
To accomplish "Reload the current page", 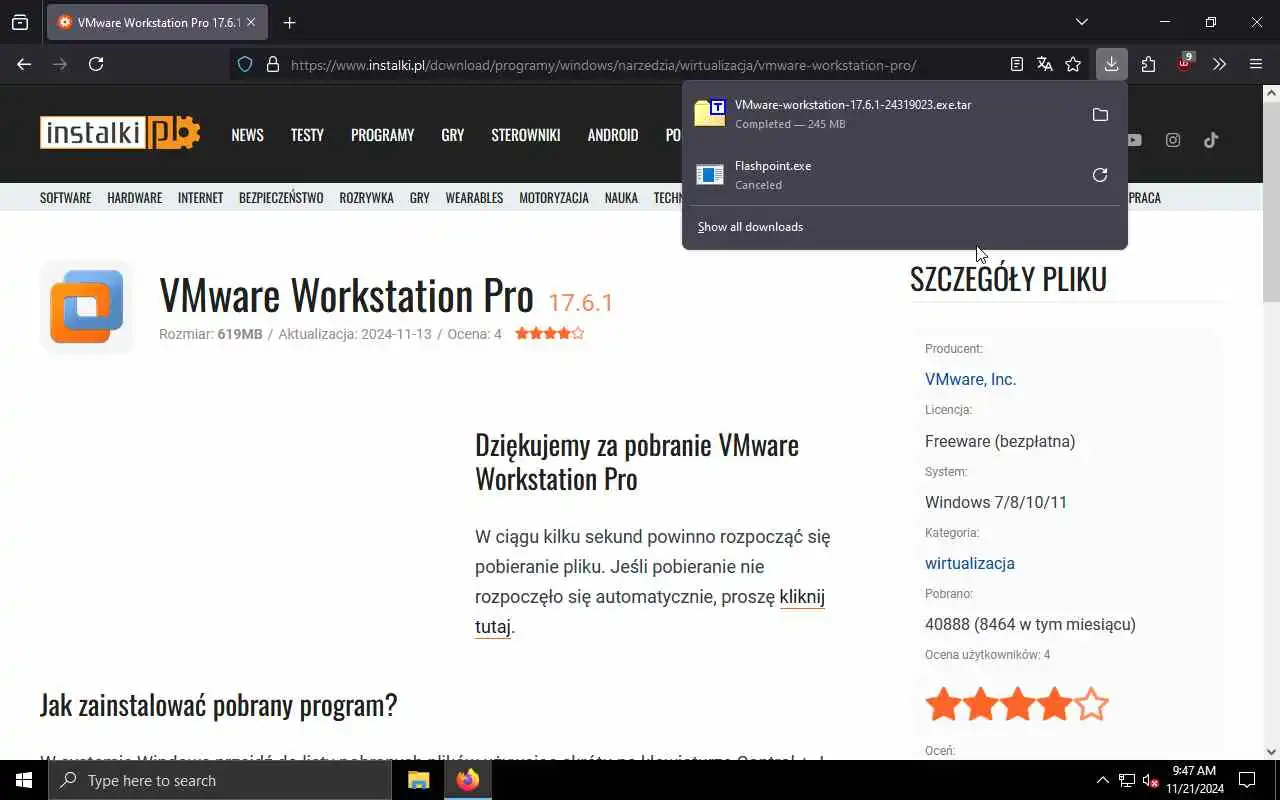I will (96, 64).
